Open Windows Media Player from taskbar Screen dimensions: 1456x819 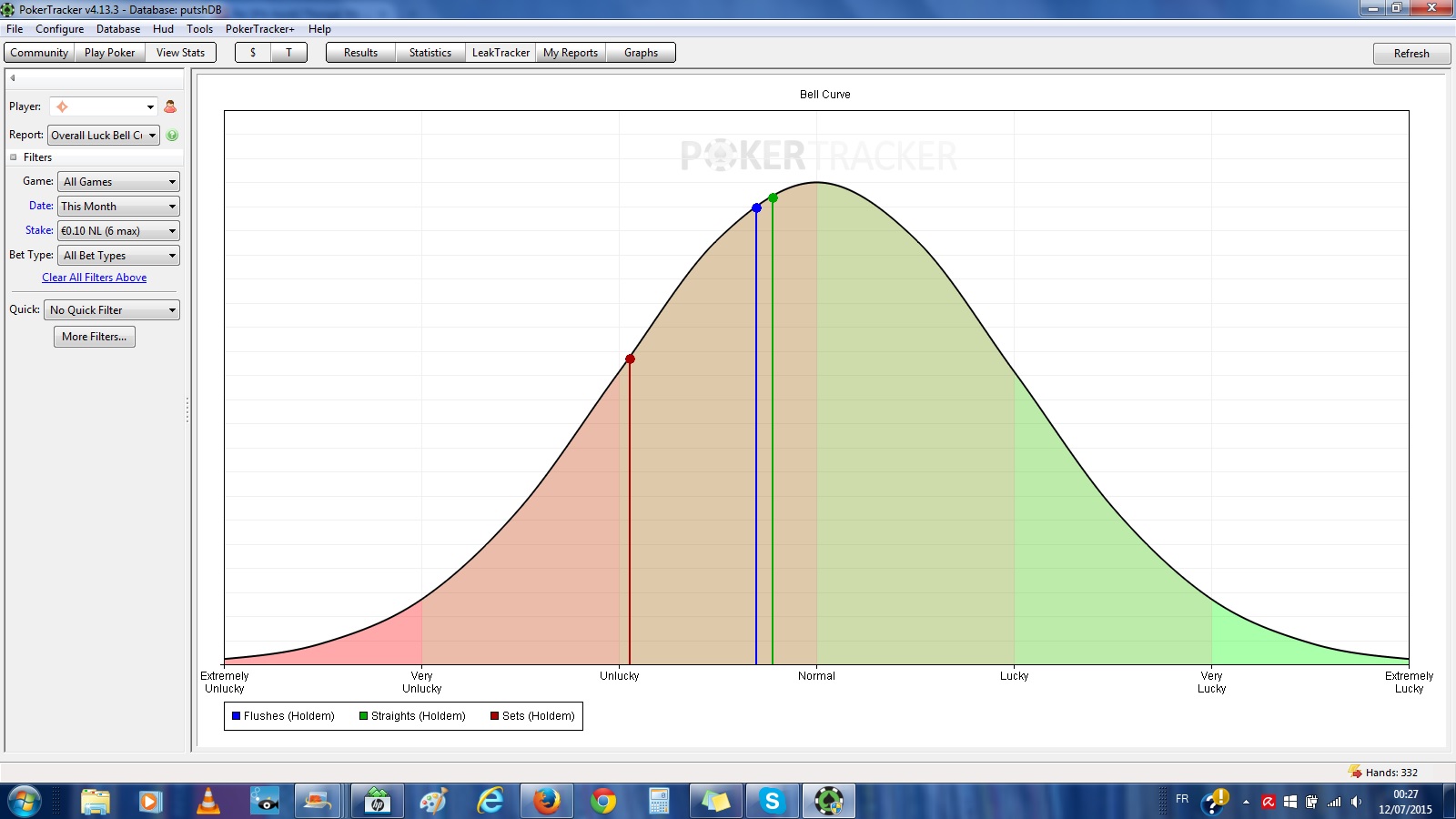click(x=150, y=802)
